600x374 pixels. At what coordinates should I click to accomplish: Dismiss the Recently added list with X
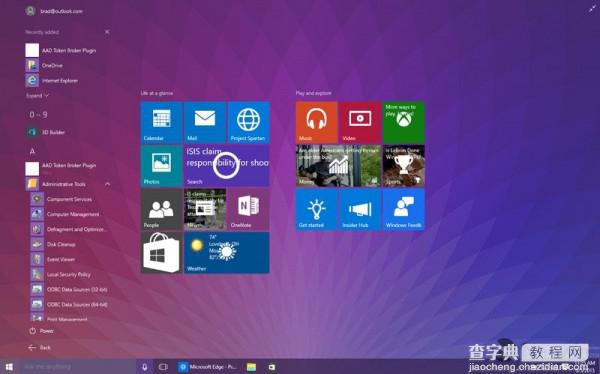click(107, 32)
